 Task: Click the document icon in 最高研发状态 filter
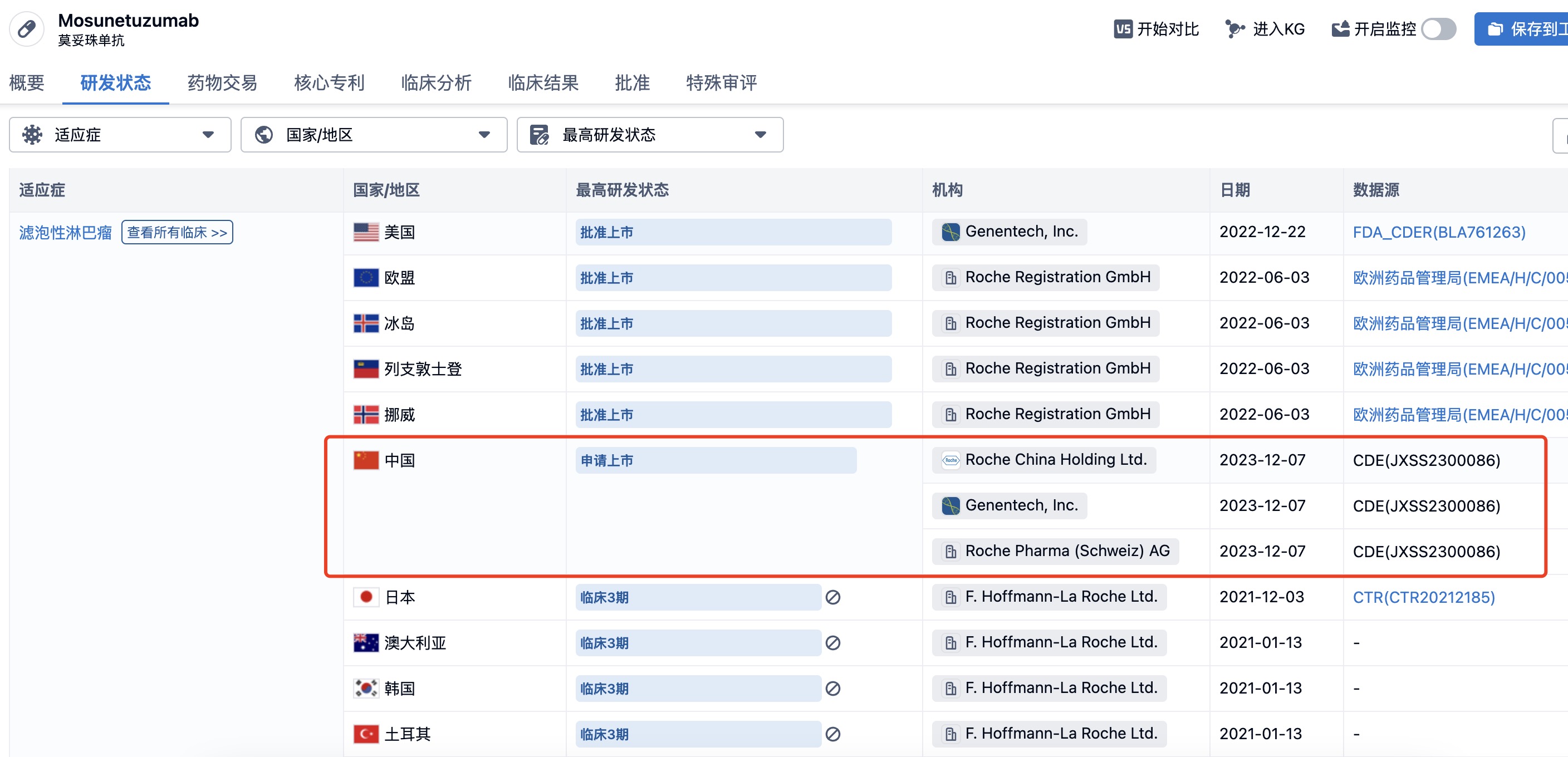tap(540, 135)
